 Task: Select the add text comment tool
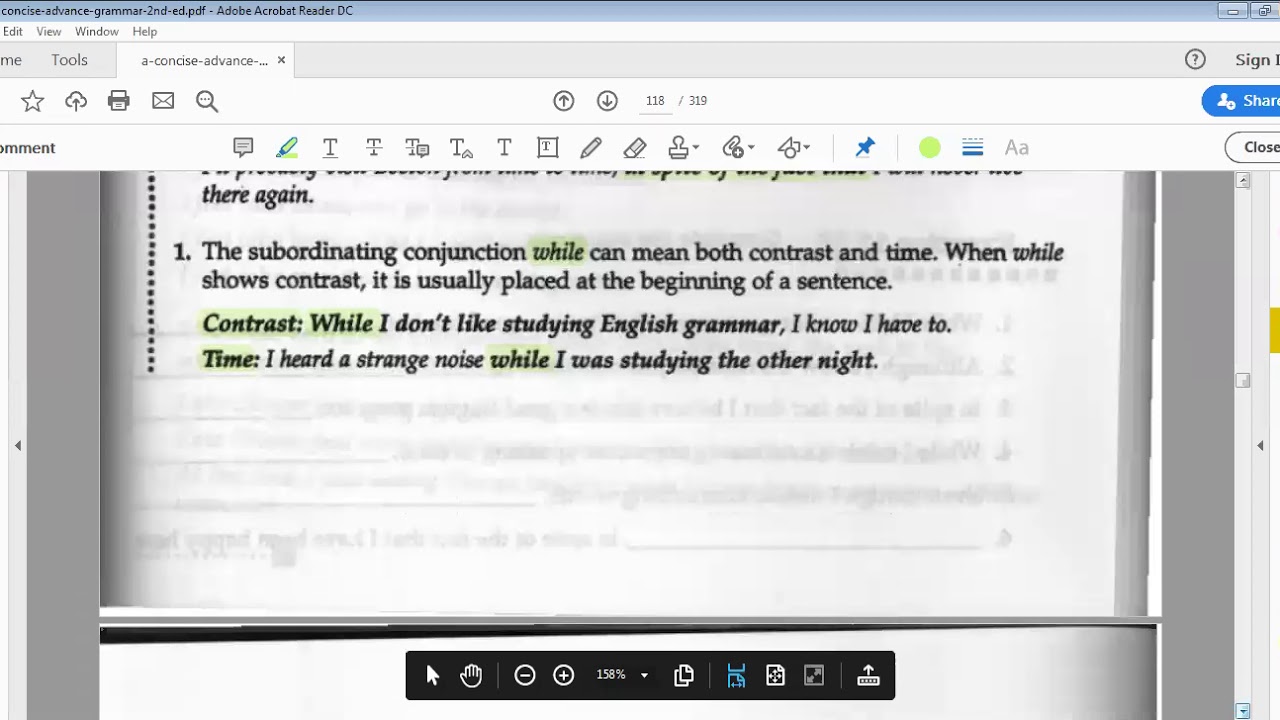(504, 148)
